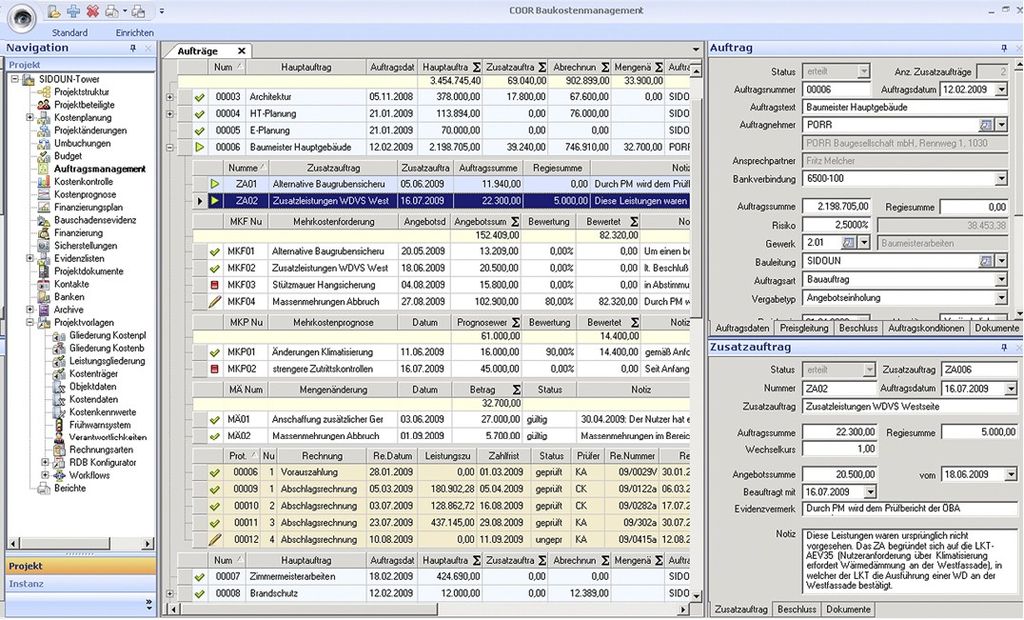This screenshot has height=620, width=1024.
Task: Click the blue plus add icon
Action: pos(74,11)
